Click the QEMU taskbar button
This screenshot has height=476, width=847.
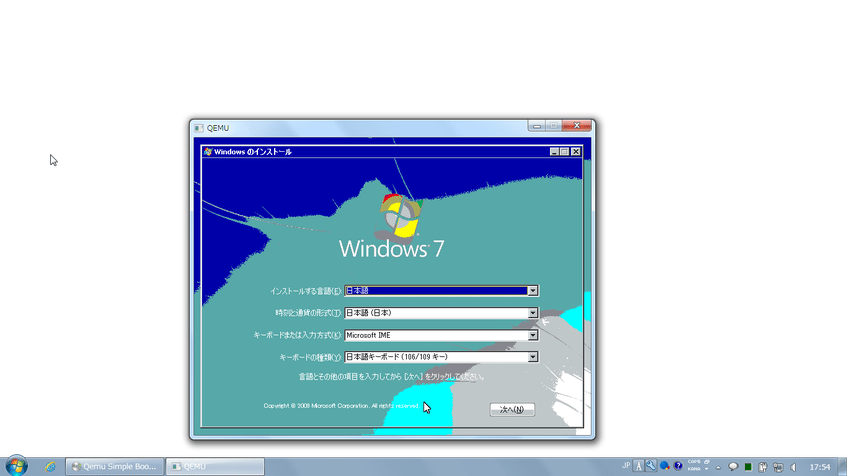(x=214, y=466)
